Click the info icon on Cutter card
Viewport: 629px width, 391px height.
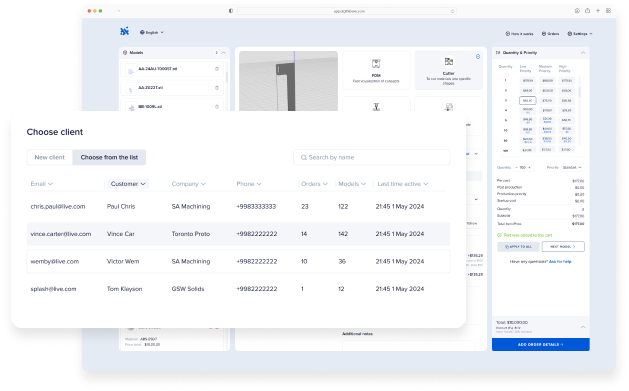tap(478, 57)
